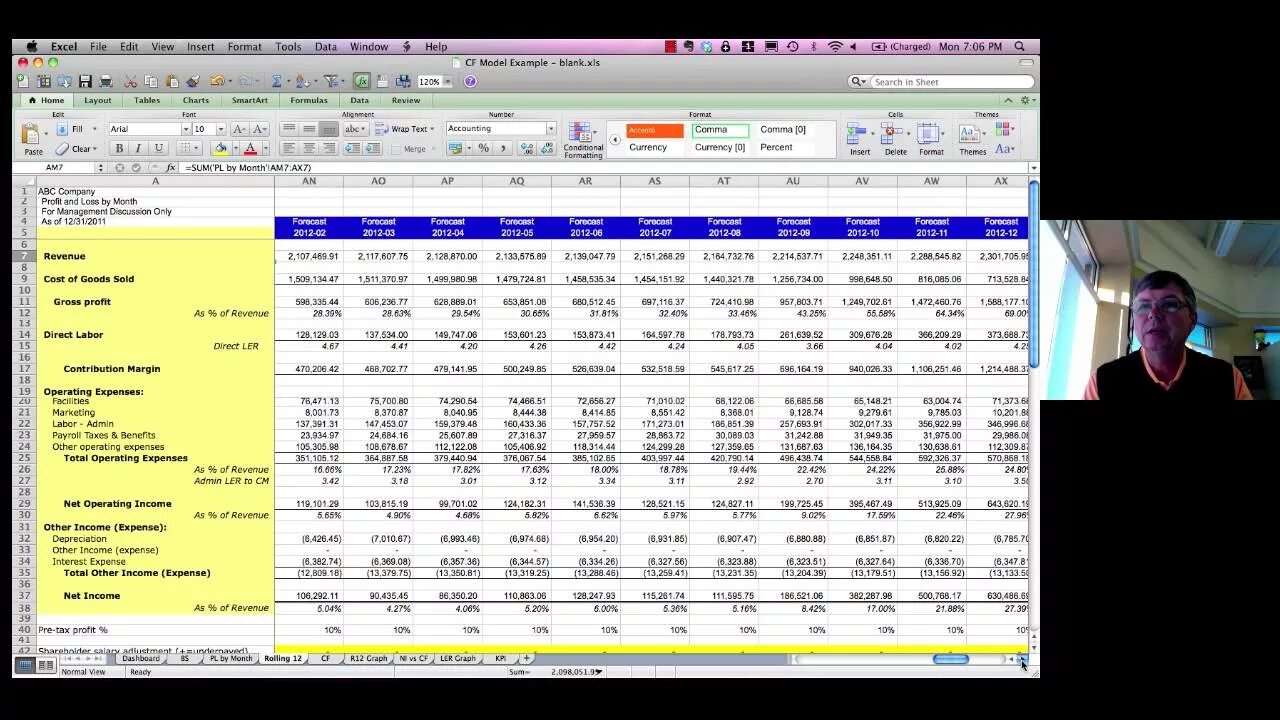Create a new workbook from the toolbar

tap(23, 81)
